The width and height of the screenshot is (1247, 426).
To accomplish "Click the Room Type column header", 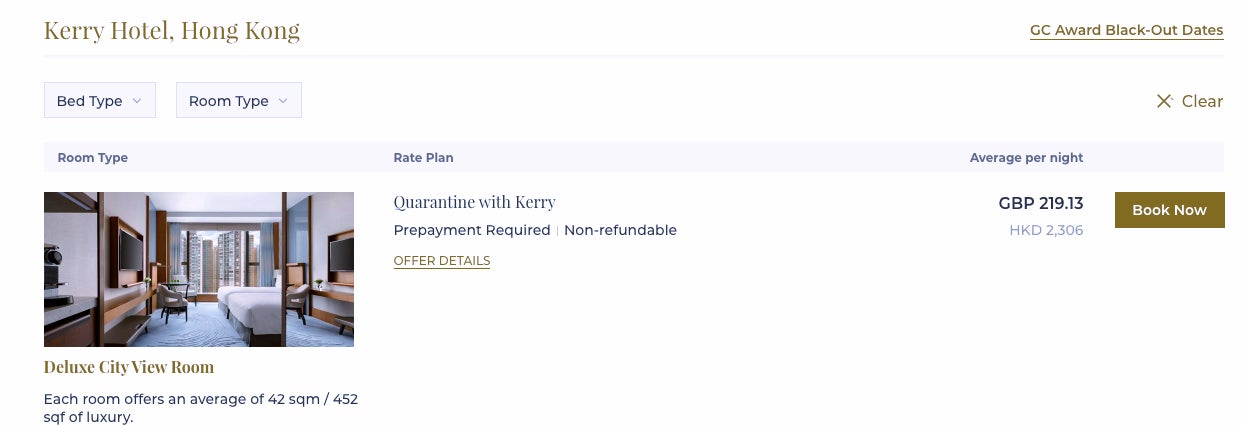I will (x=93, y=158).
